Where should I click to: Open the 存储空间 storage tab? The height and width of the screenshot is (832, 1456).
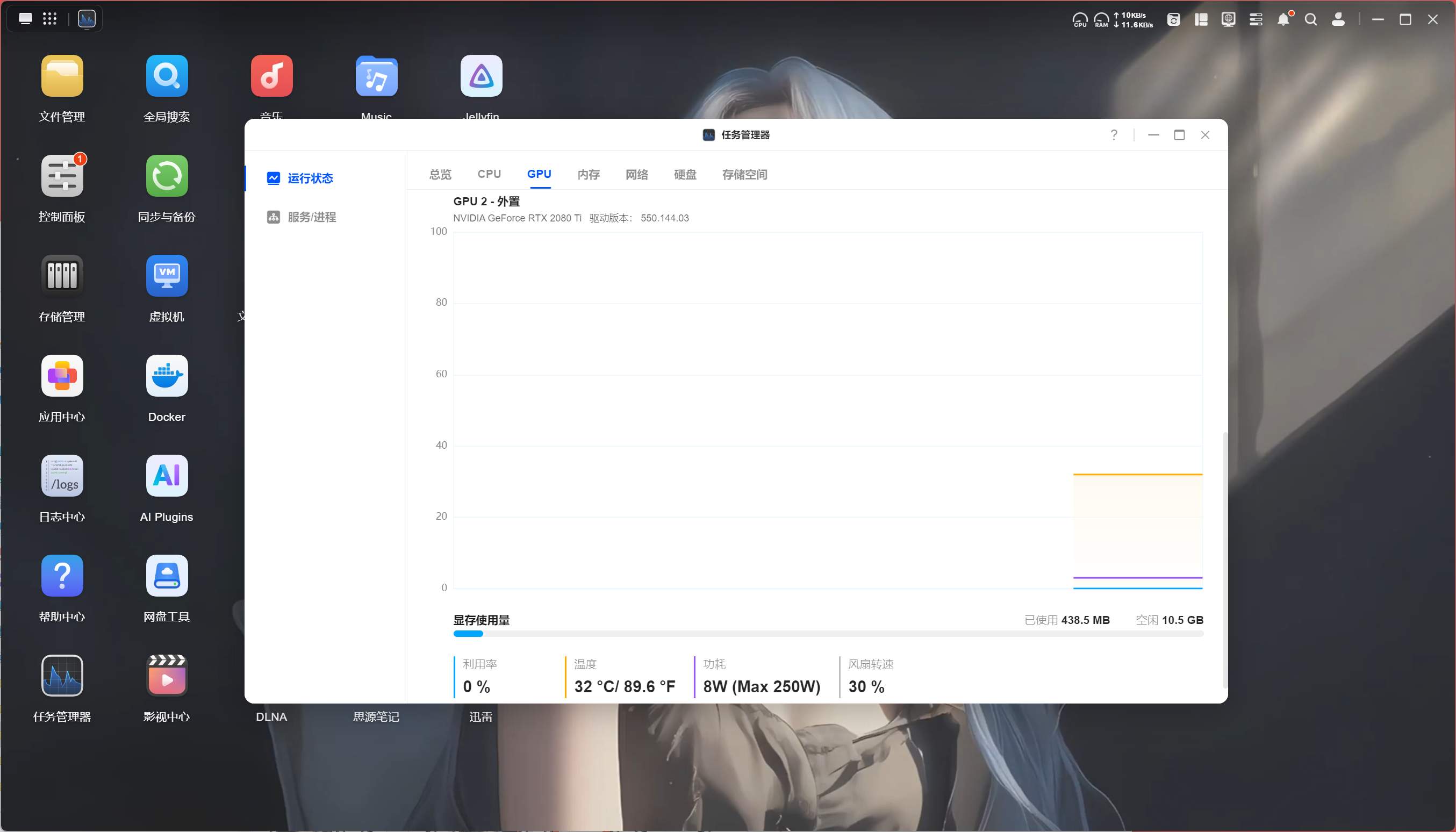[x=744, y=174]
